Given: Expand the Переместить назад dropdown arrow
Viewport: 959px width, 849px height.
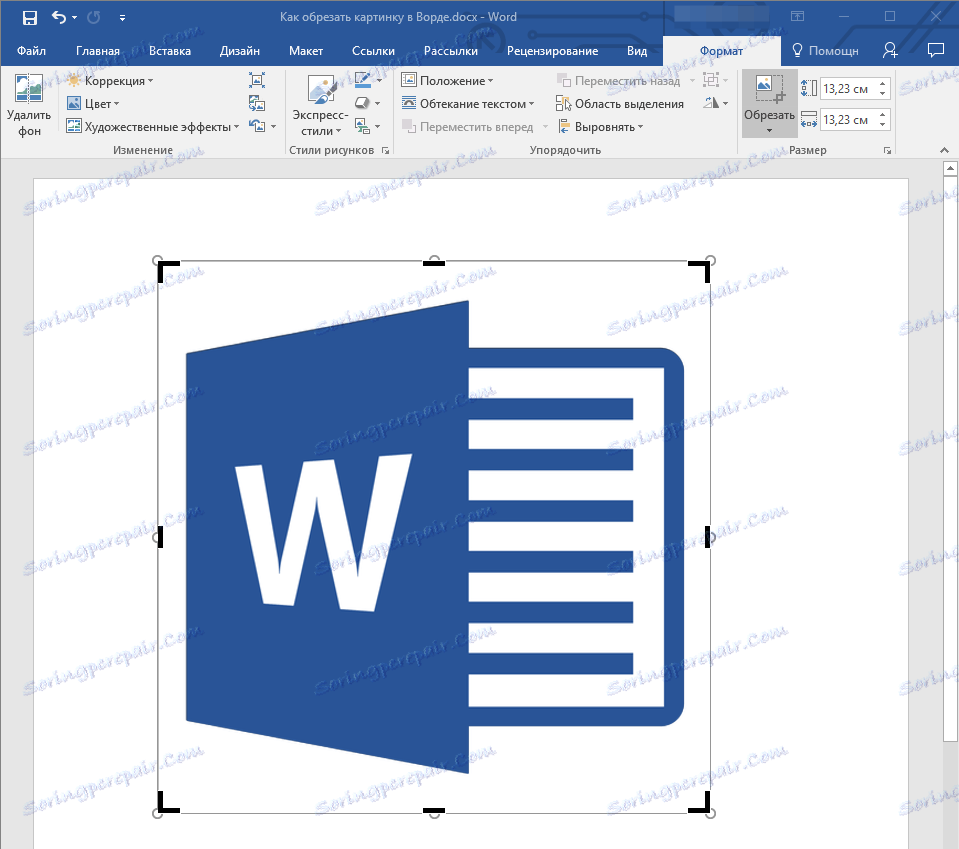Looking at the screenshot, I should [x=692, y=81].
